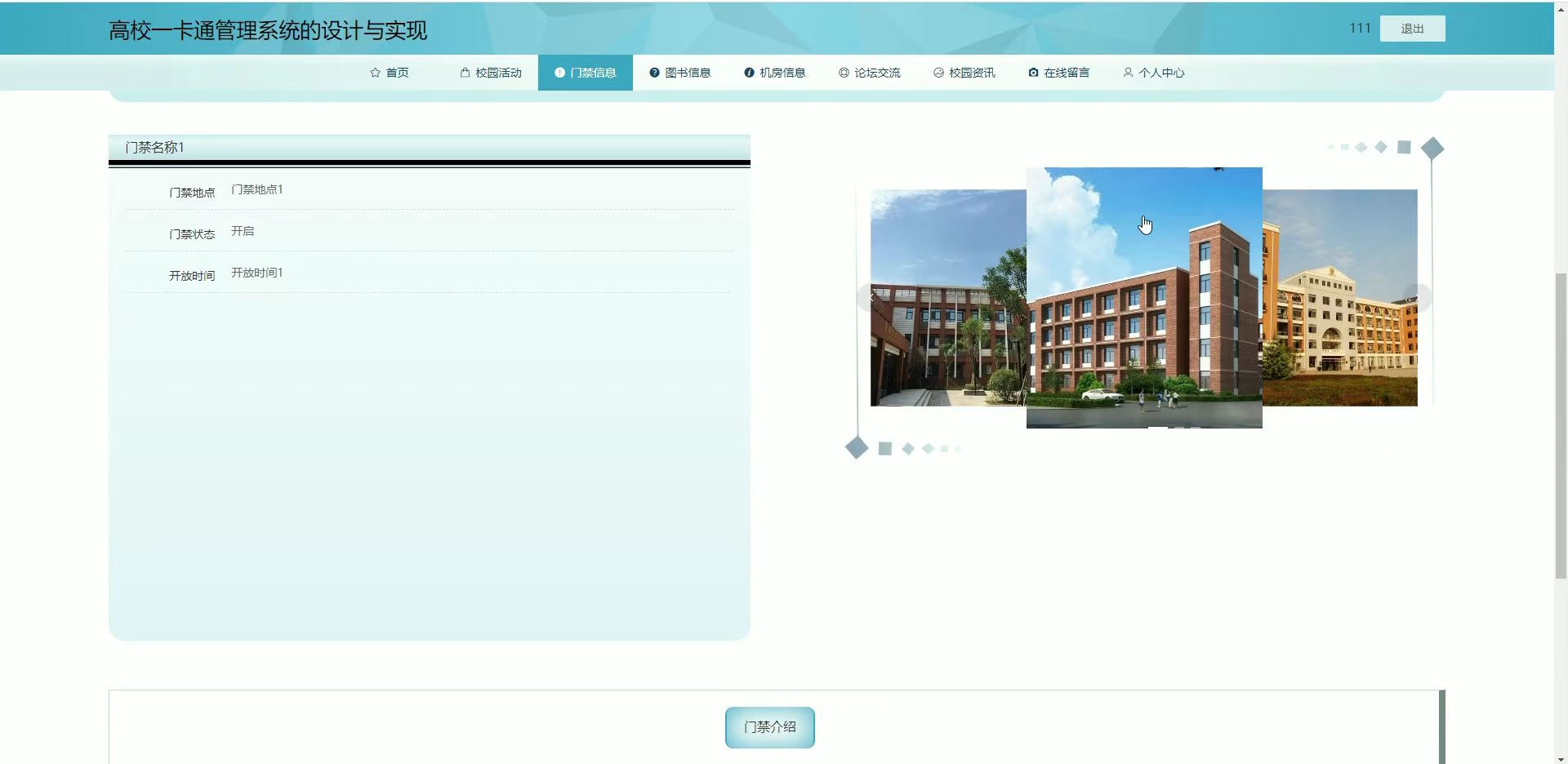Open 校园资讯 news tab

click(x=964, y=73)
